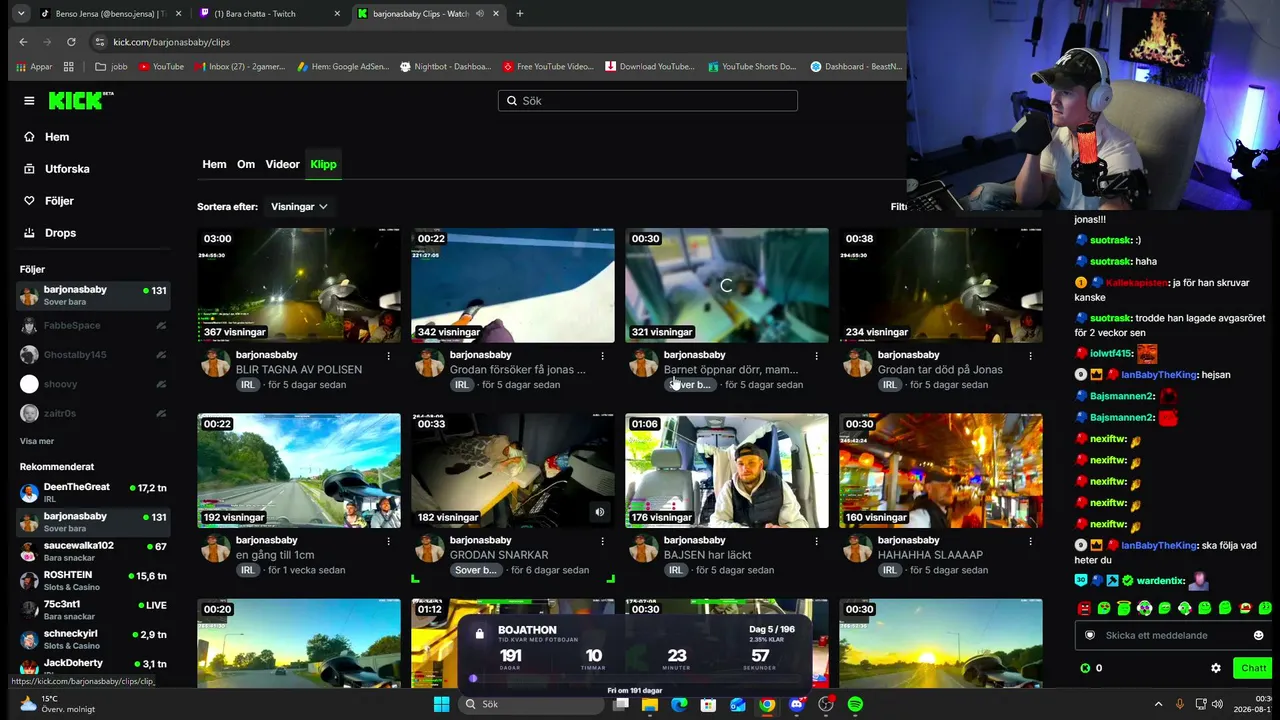The width and height of the screenshot is (1280, 720).
Task: Open the Windows Start menu
Action: pos(441,704)
